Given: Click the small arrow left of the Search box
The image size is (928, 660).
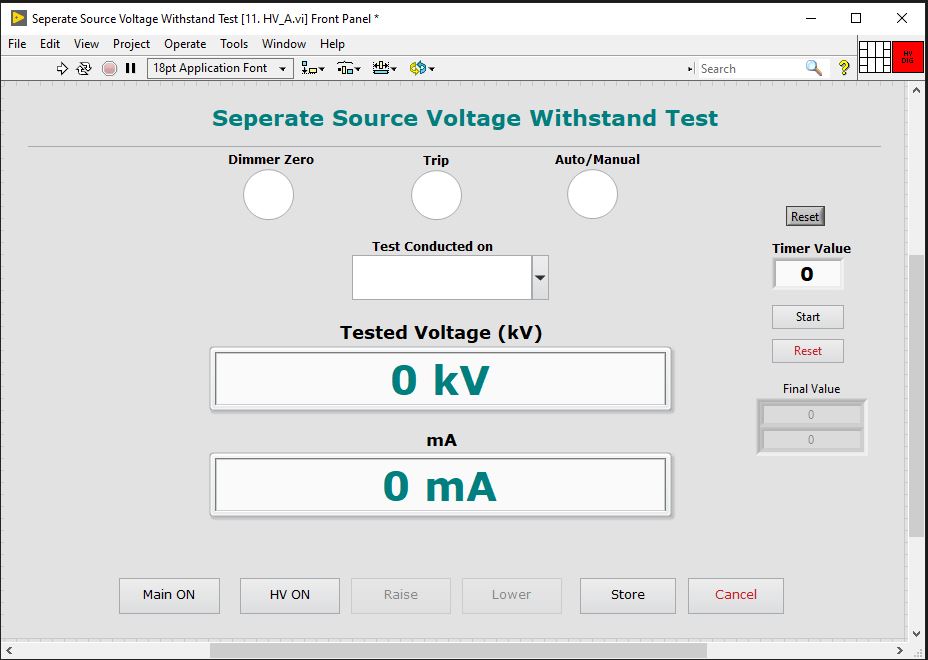Looking at the screenshot, I should (x=690, y=69).
